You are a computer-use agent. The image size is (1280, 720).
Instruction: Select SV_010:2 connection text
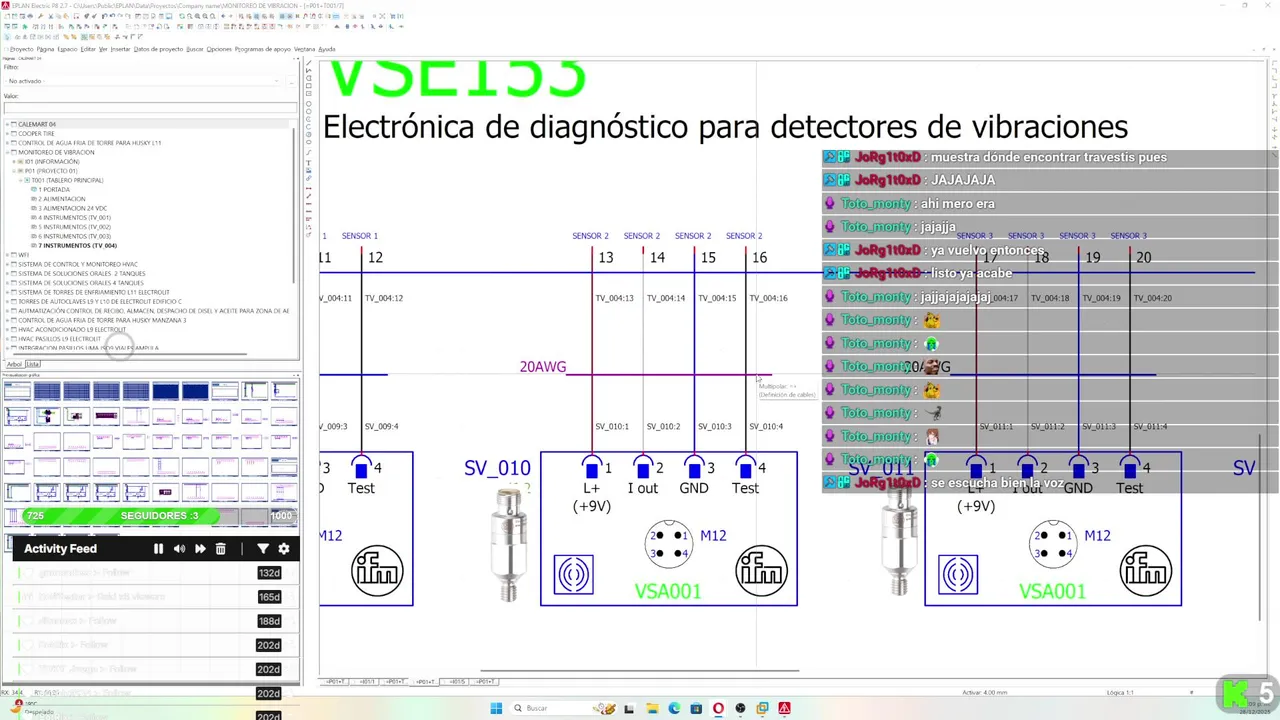(x=664, y=426)
